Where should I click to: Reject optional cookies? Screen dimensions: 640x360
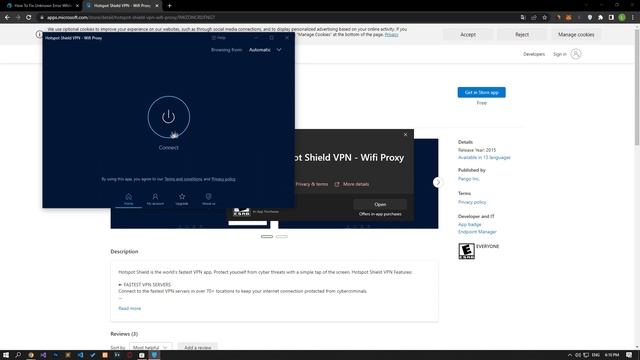522,35
